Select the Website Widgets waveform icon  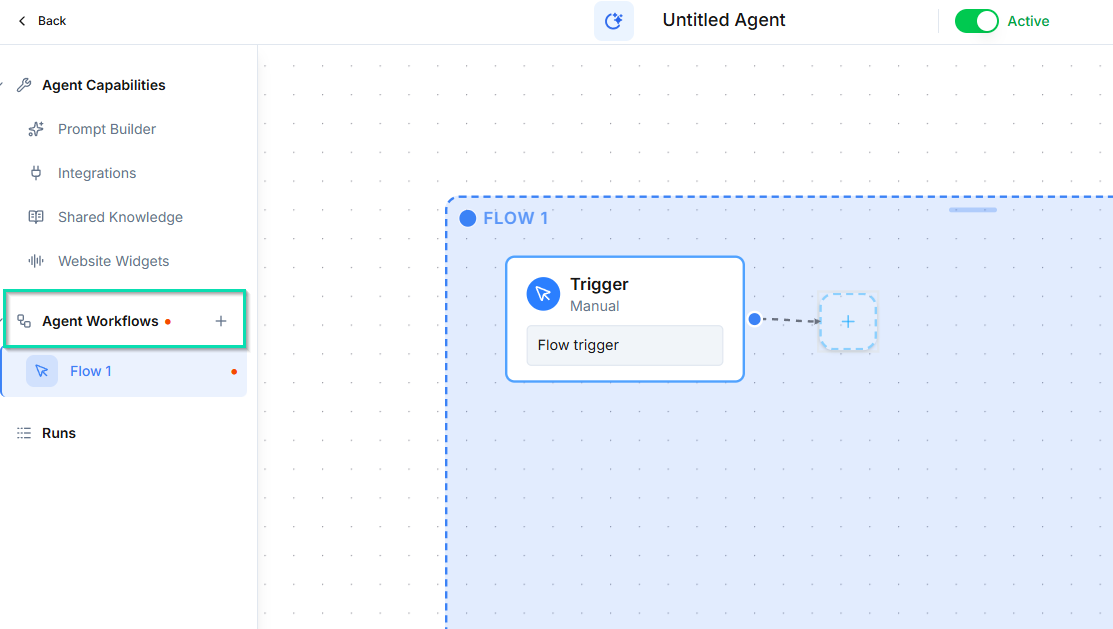[x=35, y=261]
